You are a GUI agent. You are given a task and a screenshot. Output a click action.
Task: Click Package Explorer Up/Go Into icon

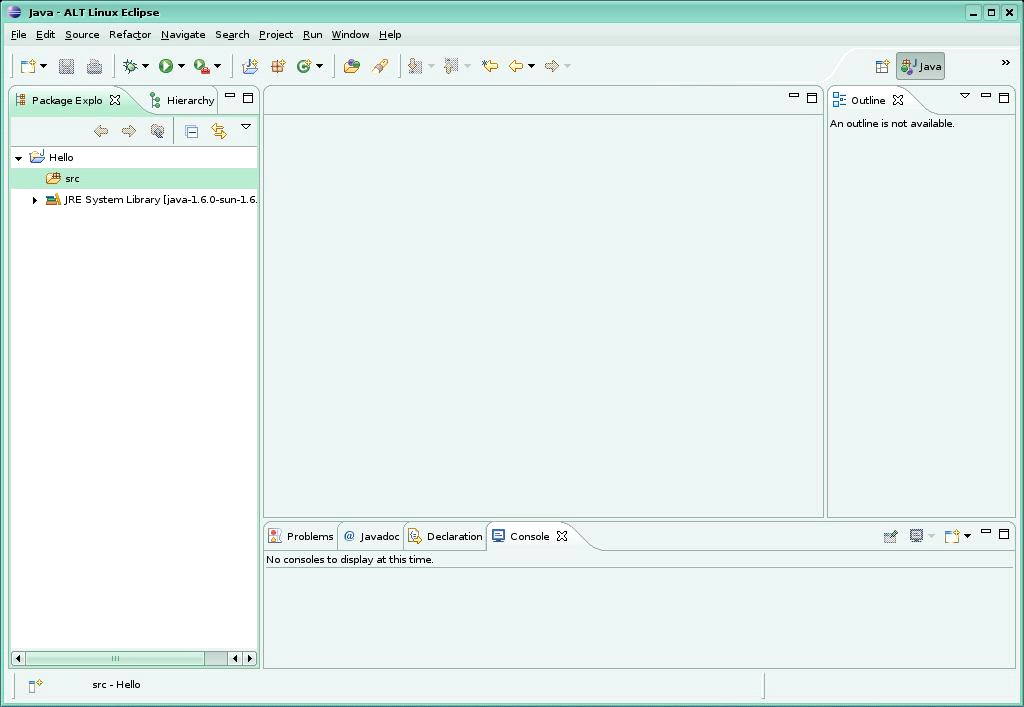click(157, 131)
